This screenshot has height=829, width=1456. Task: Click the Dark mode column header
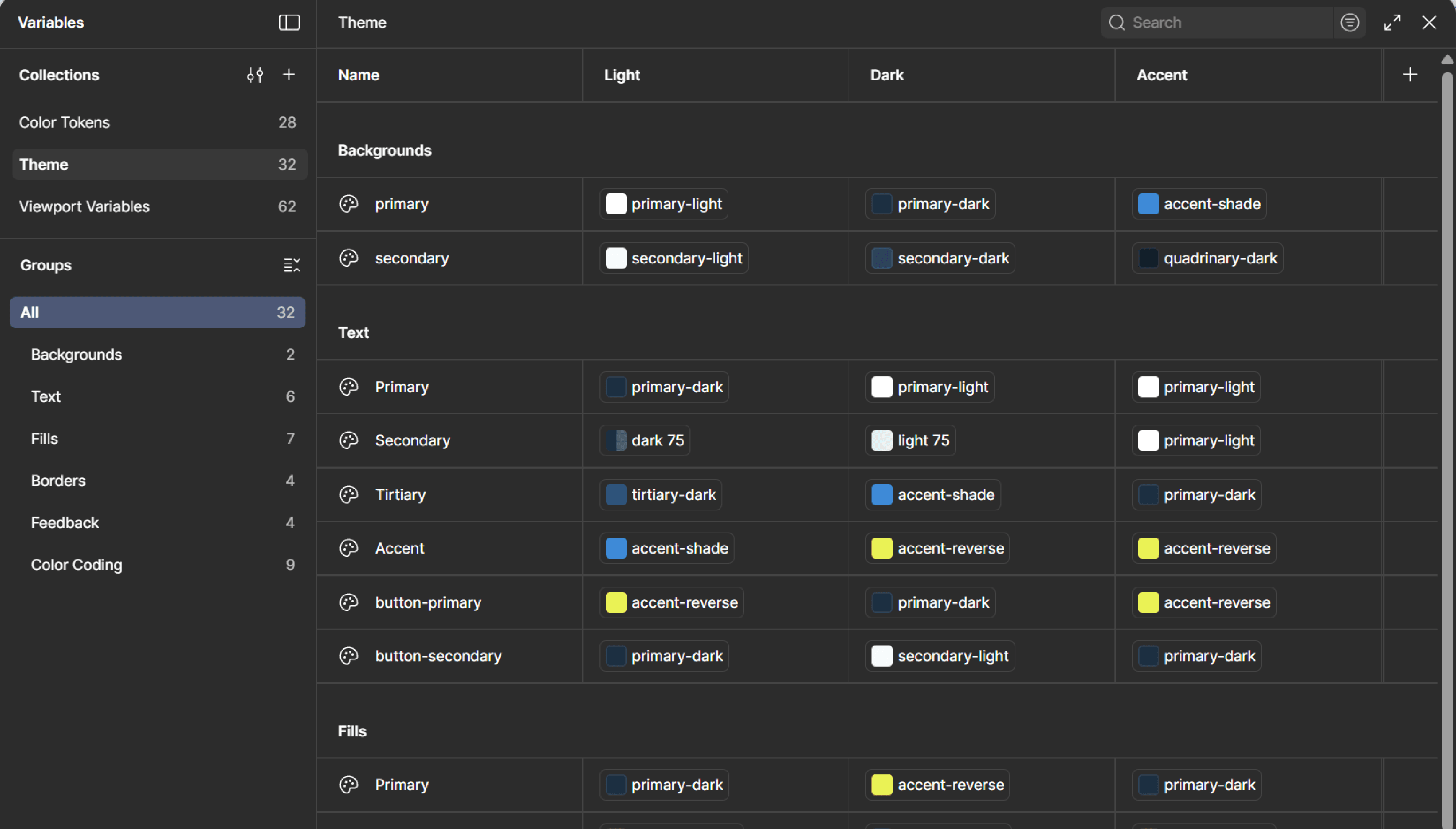pyautogui.click(x=887, y=75)
